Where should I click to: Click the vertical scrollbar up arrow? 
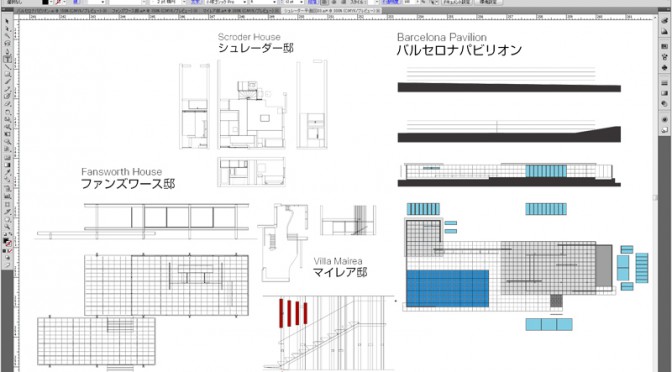[x=655, y=18]
